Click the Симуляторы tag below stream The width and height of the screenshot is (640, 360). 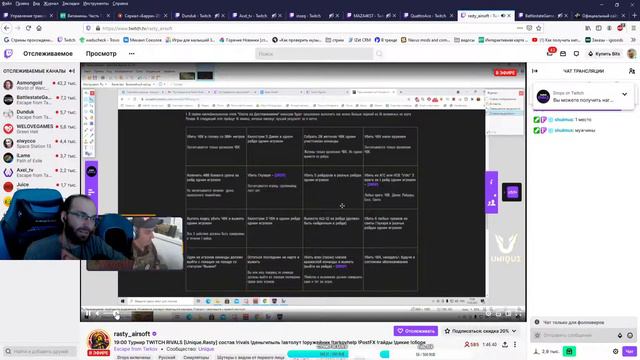click(196, 358)
